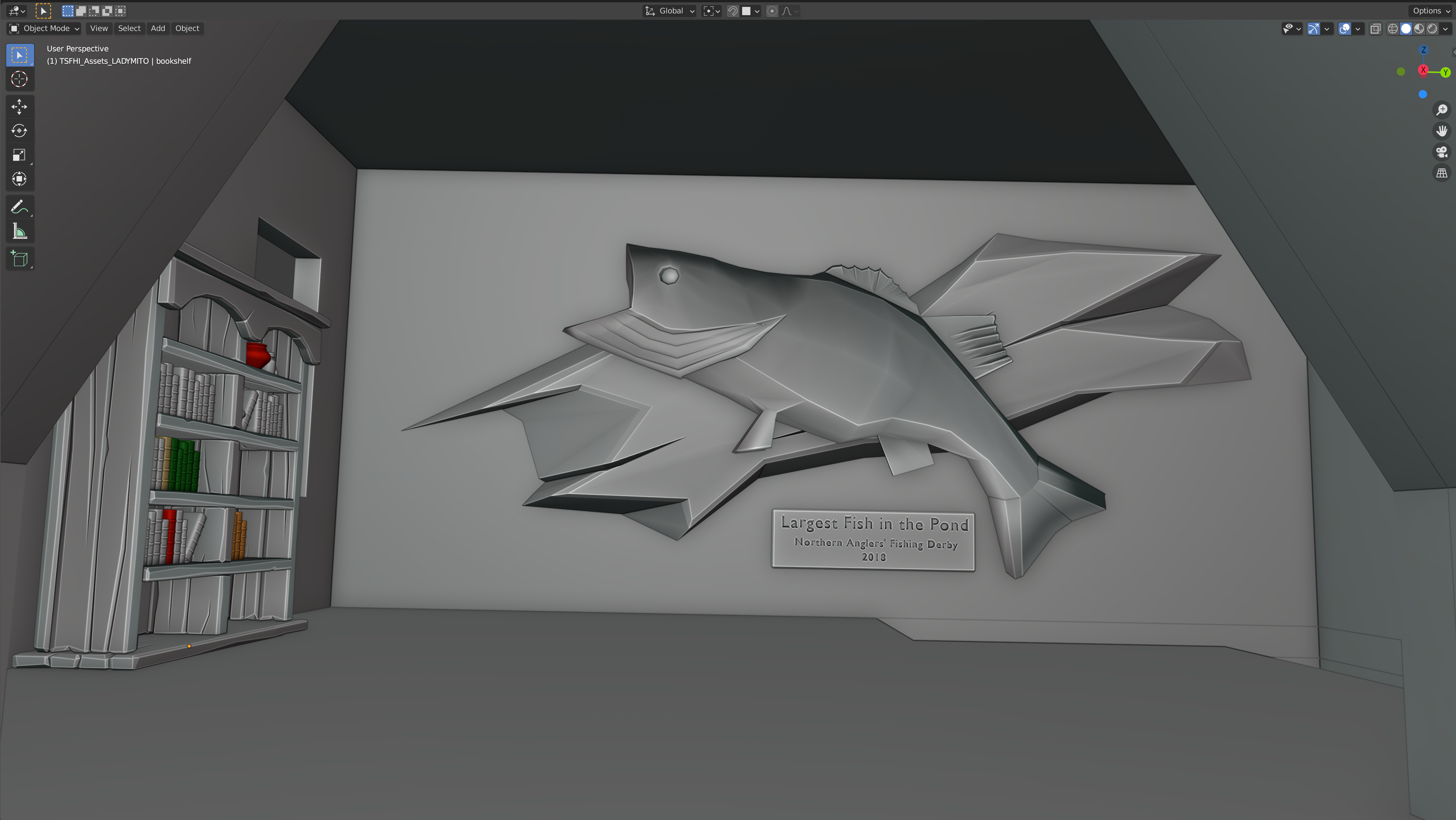
Task: Open the Add menu
Action: 158,28
